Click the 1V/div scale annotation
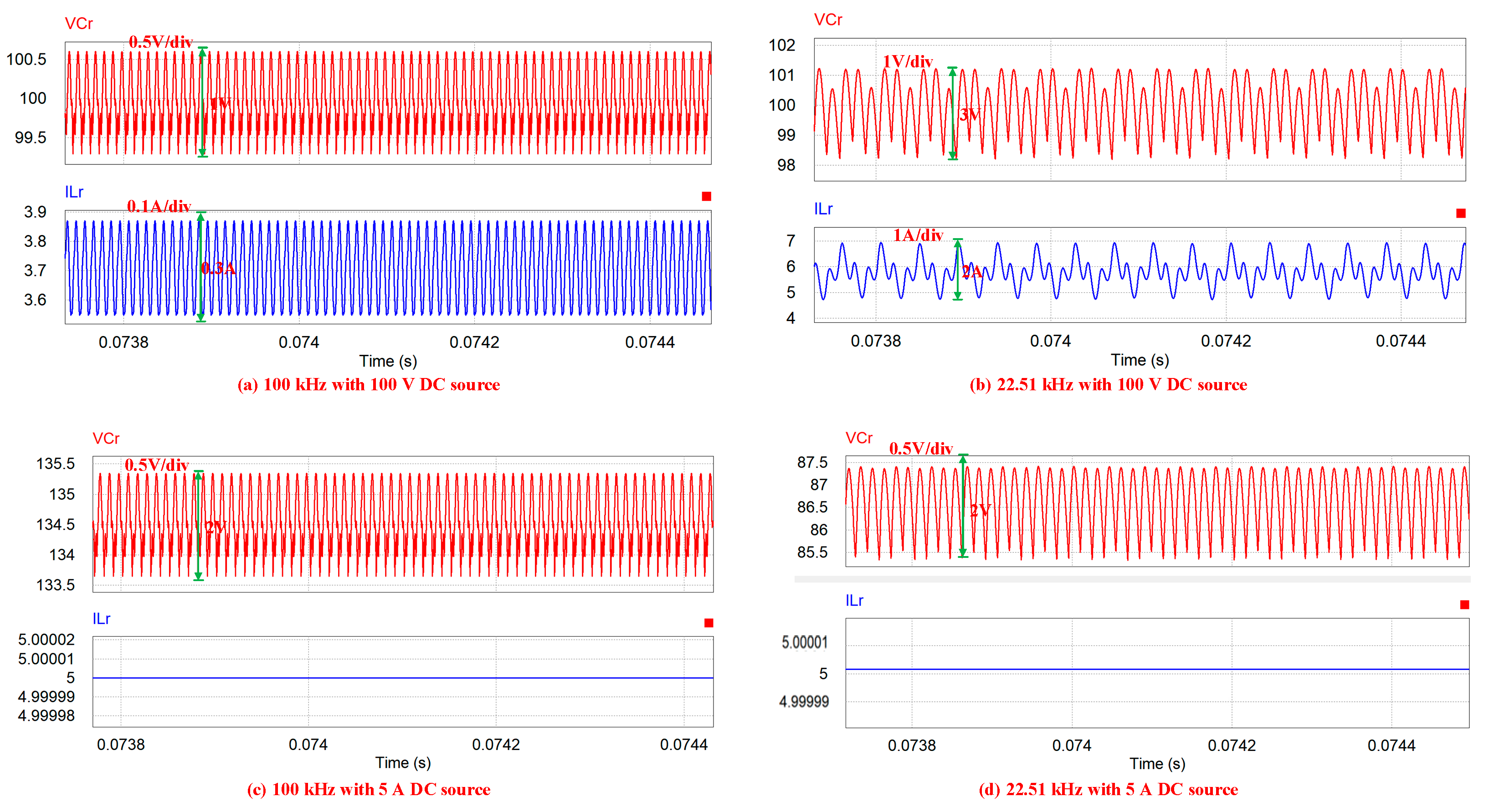Viewport: 1489px width, 812px height. tap(908, 61)
